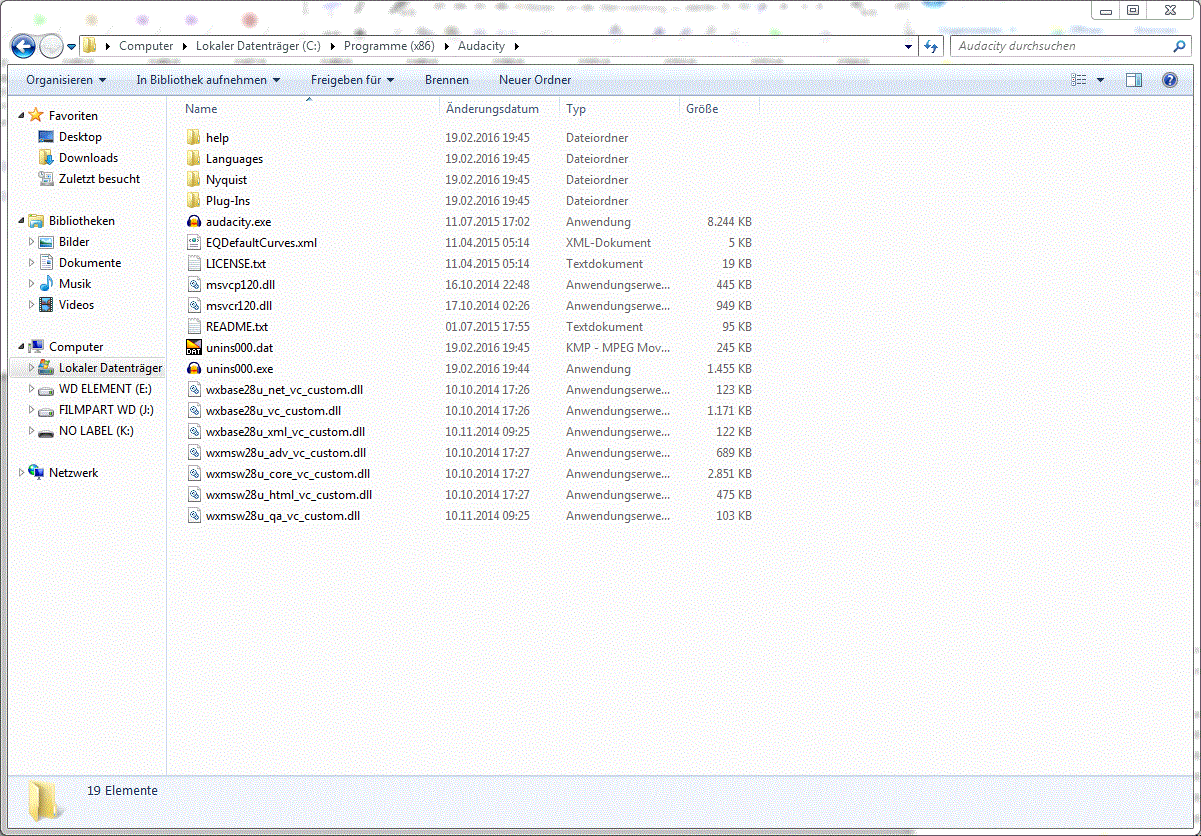The width and height of the screenshot is (1201, 836).
Task: Click the change view icon button
Action: tap(1079, 80)
